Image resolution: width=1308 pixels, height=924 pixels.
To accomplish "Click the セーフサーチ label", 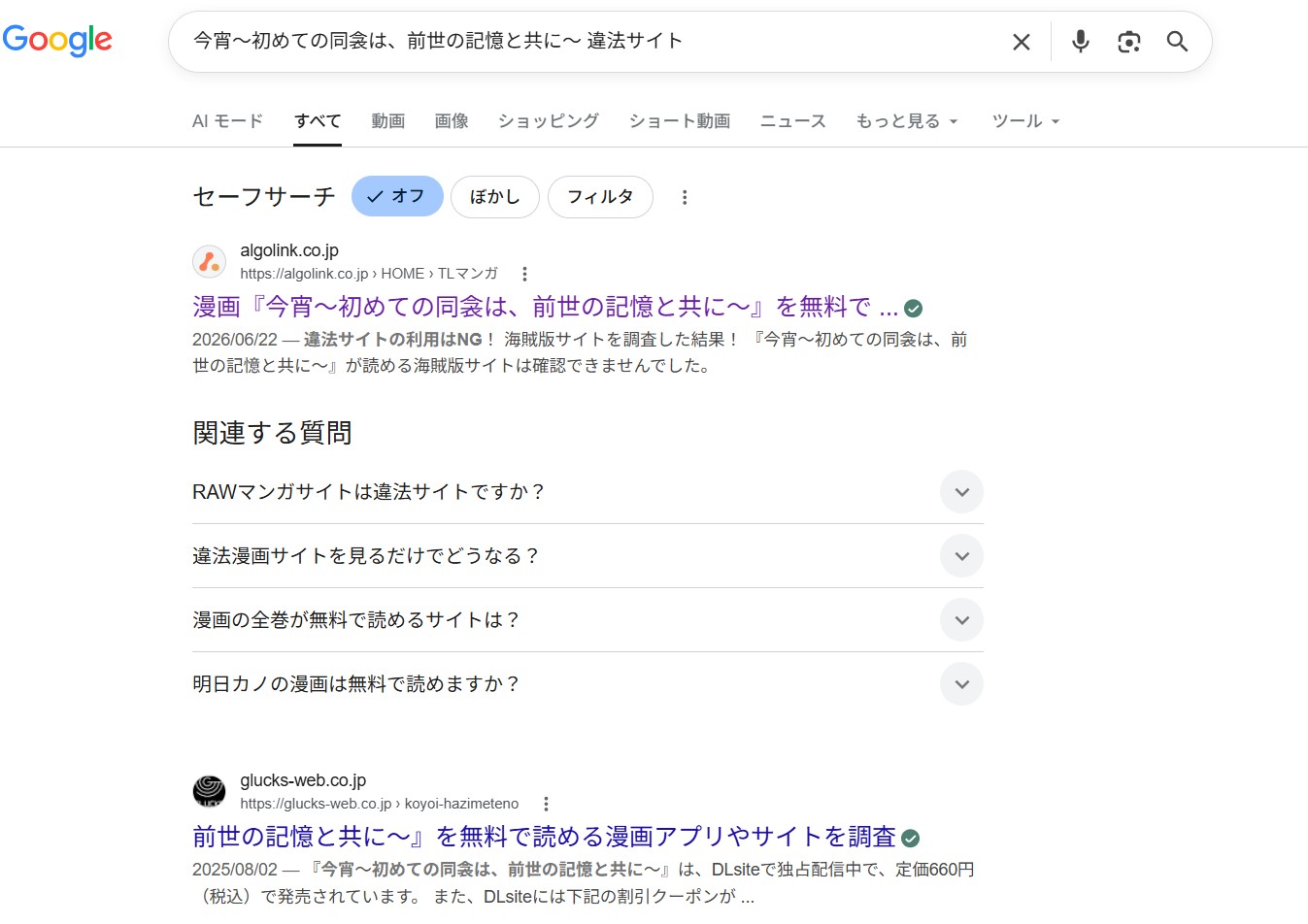I will (264, 197).
